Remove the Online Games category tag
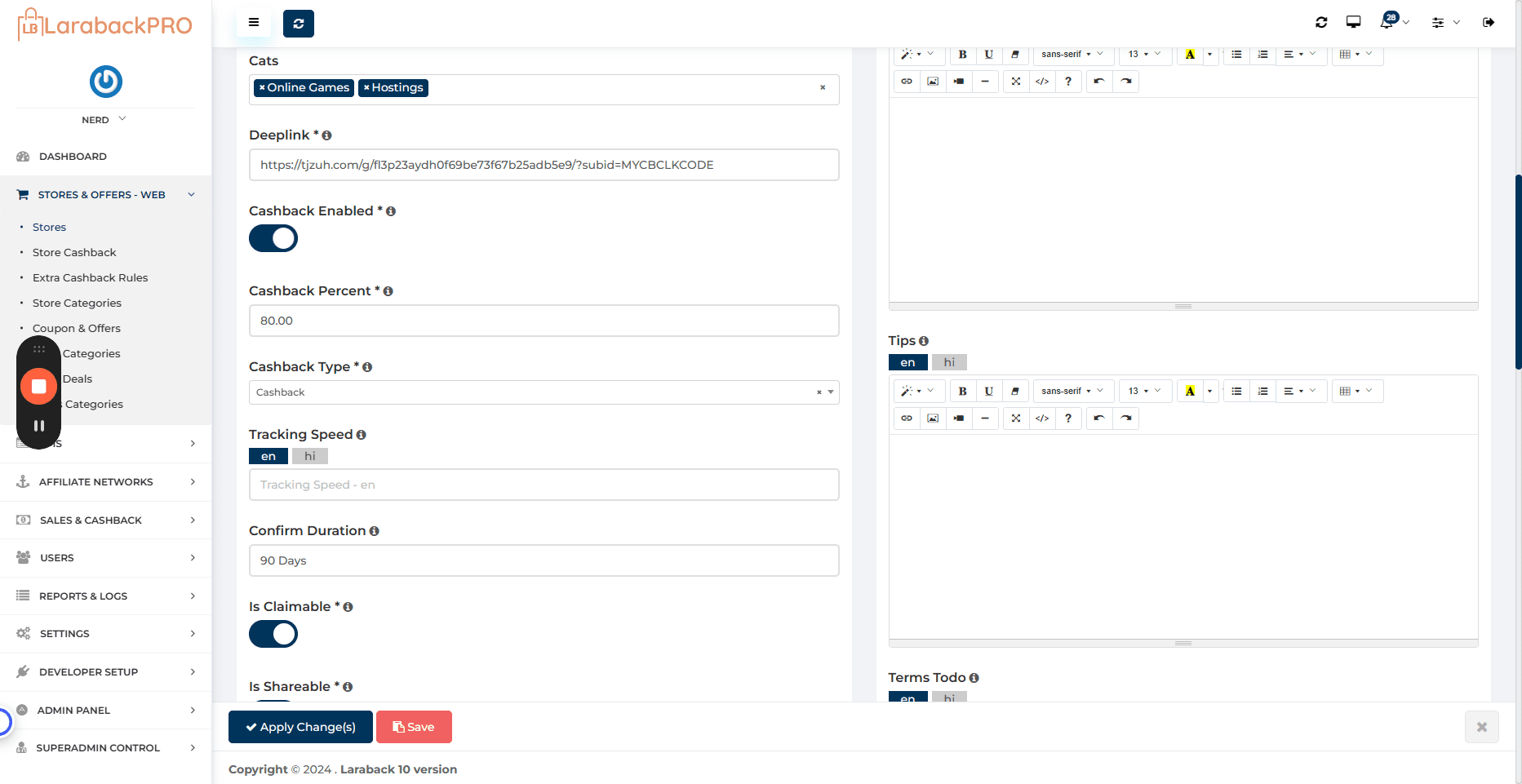 (x=262, y=87)
